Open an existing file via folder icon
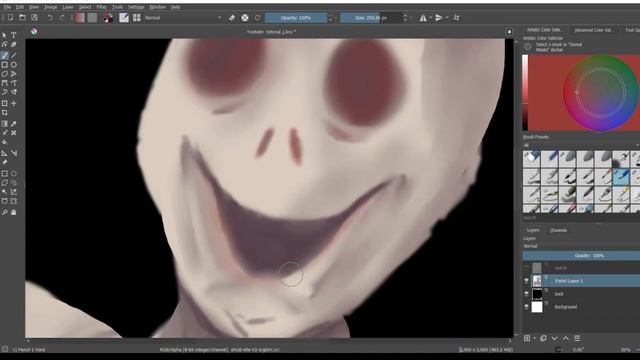Screen dimensions: 640x360 point(22,18)
